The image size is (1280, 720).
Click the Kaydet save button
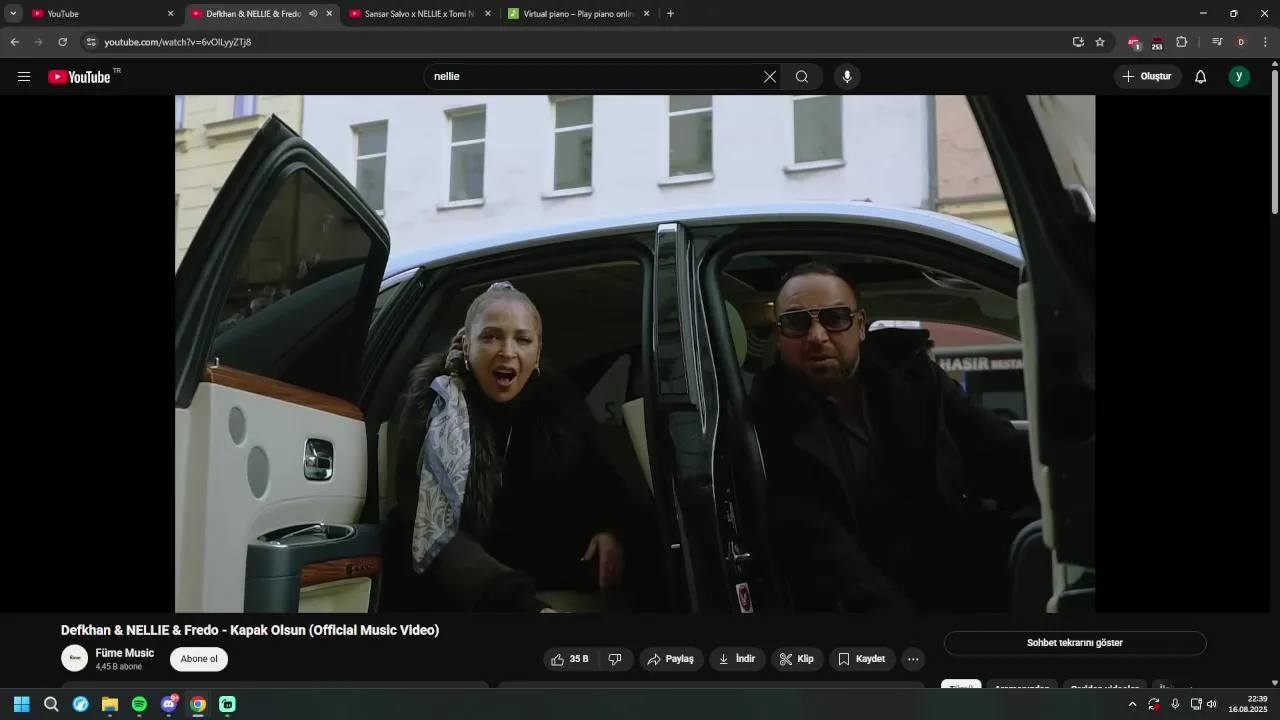862,659
